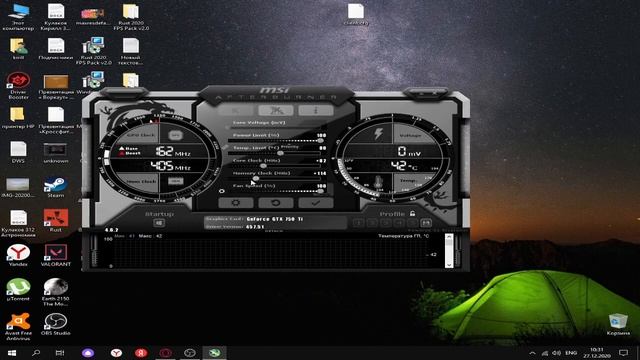Click the 42 °C temperature readout

coord(404,165)
